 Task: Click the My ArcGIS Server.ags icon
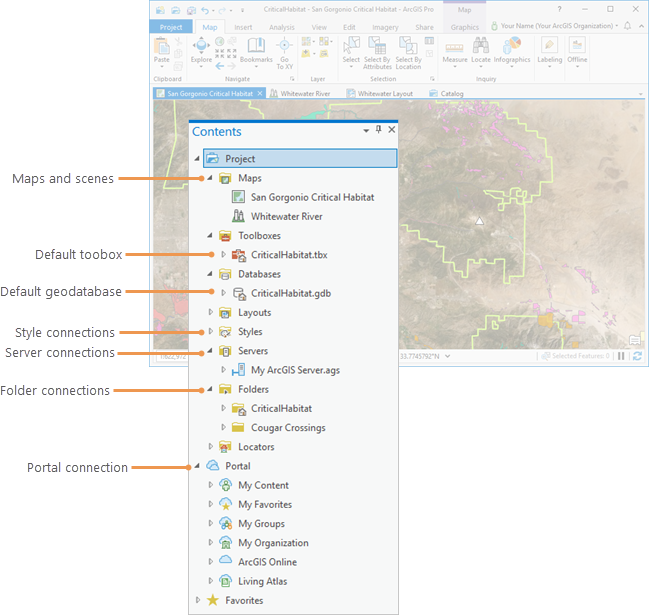click(x=238, y=370)
